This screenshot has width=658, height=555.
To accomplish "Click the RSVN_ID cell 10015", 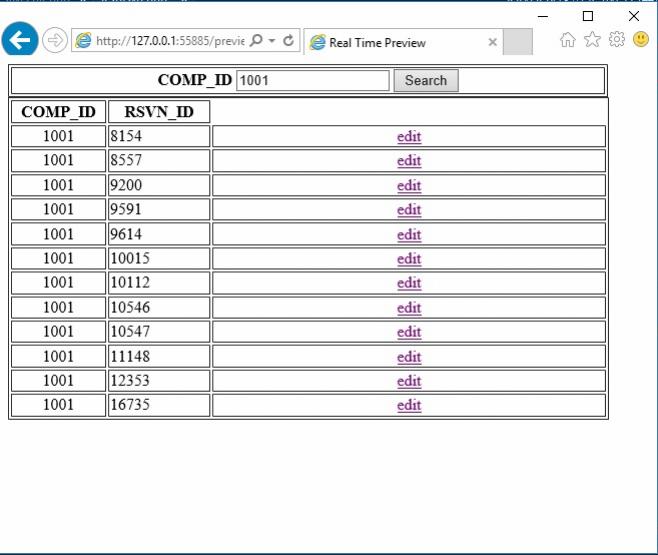I will coord(159,258).
